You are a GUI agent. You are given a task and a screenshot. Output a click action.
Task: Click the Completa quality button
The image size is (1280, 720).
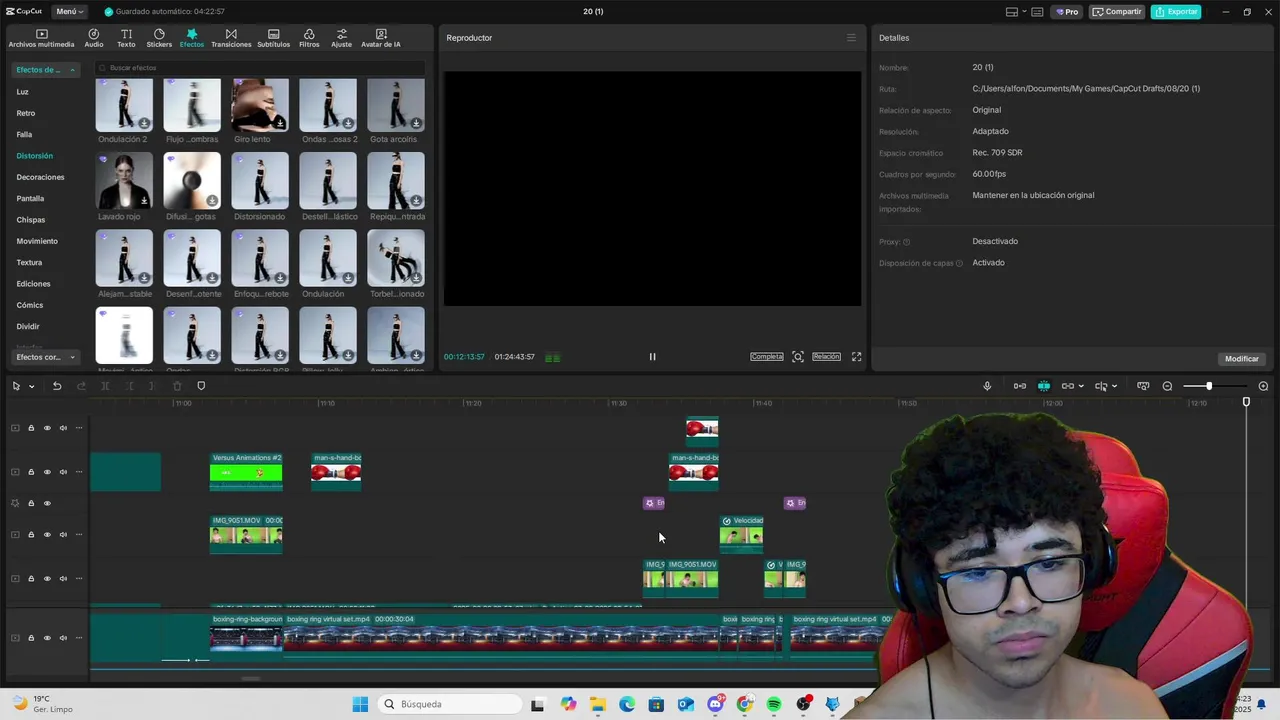pyautogui.click(x=767, y=357)
